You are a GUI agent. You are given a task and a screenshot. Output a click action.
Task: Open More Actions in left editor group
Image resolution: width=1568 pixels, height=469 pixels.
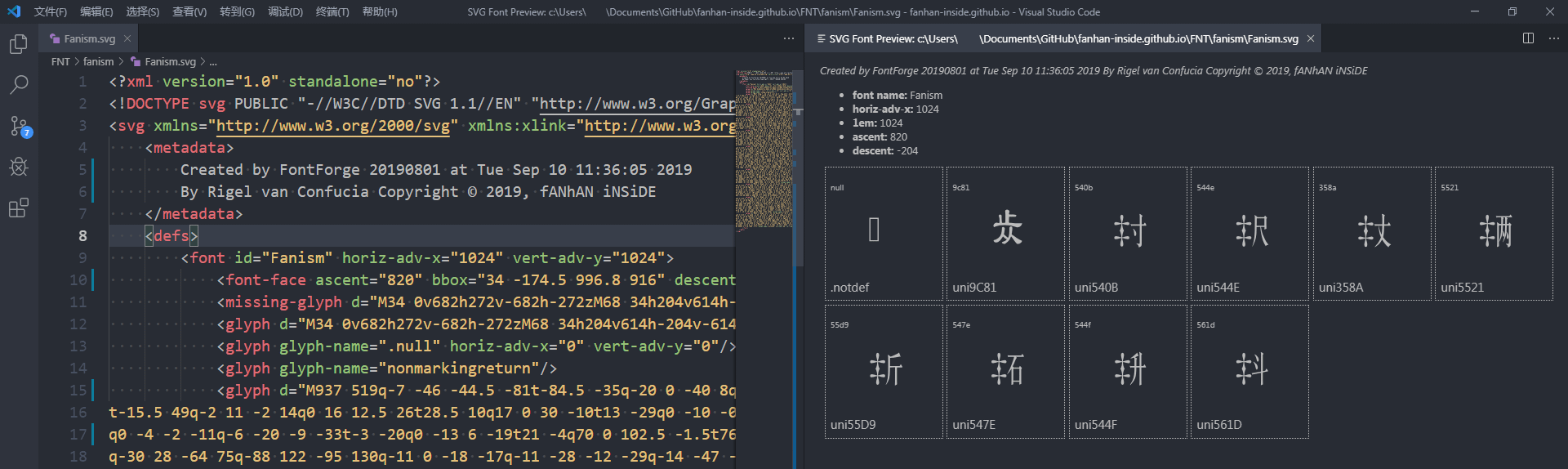click(789, 38)
